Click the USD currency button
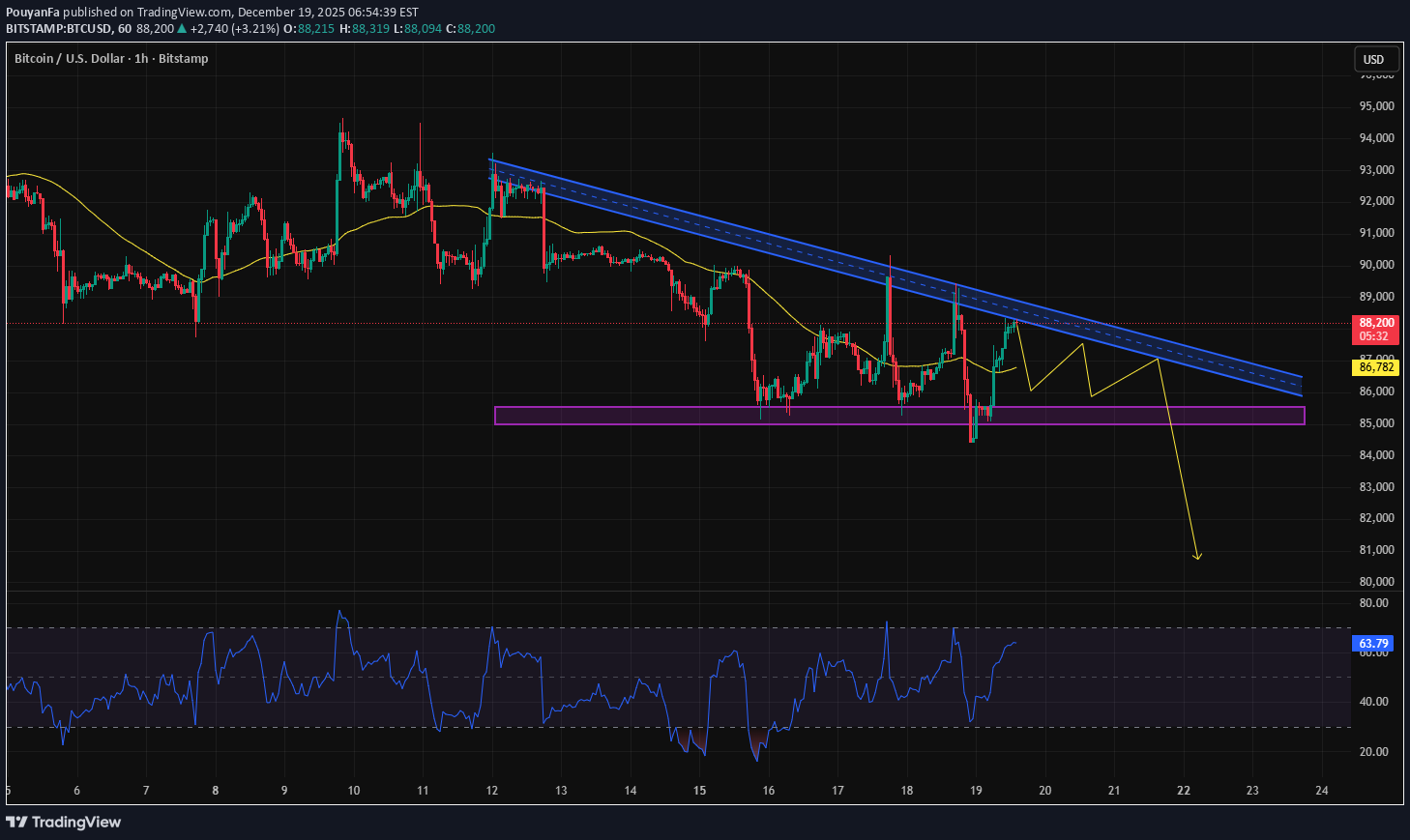 pos(1373,59)
